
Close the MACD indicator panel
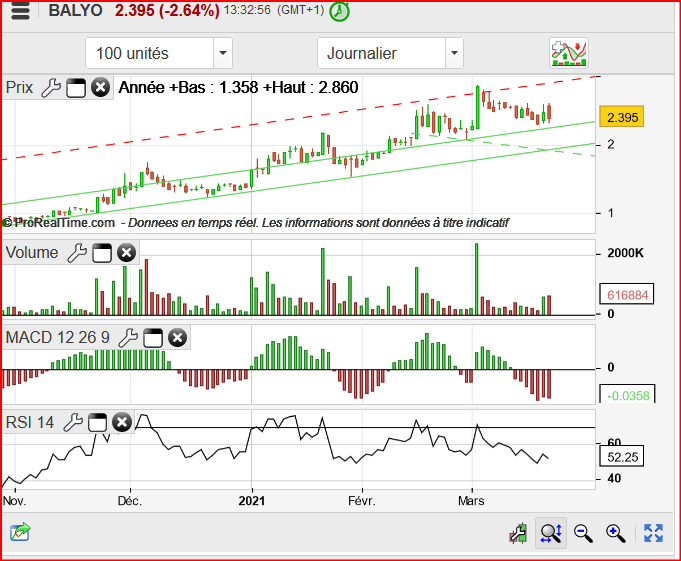coord(178,338)
